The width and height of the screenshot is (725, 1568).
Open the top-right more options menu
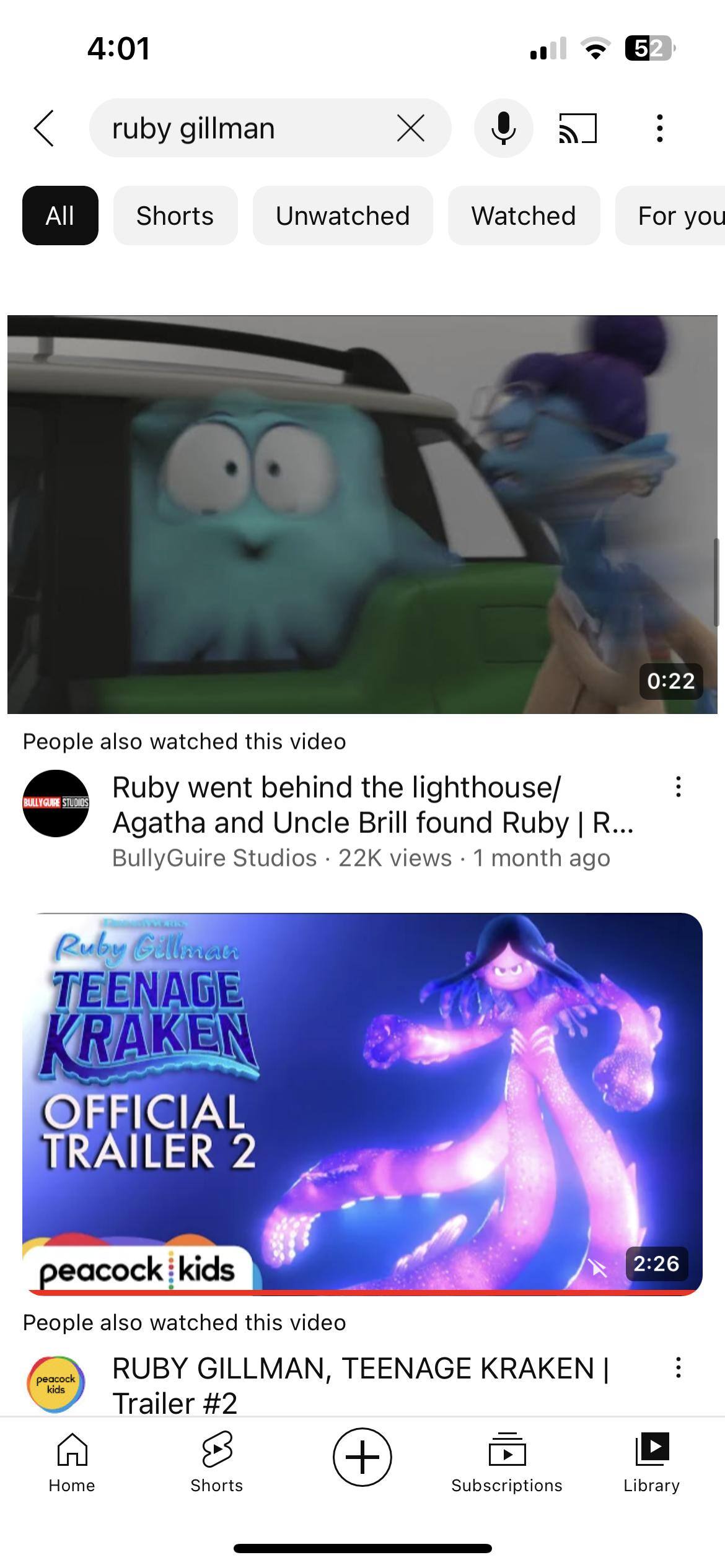[660, 128]
